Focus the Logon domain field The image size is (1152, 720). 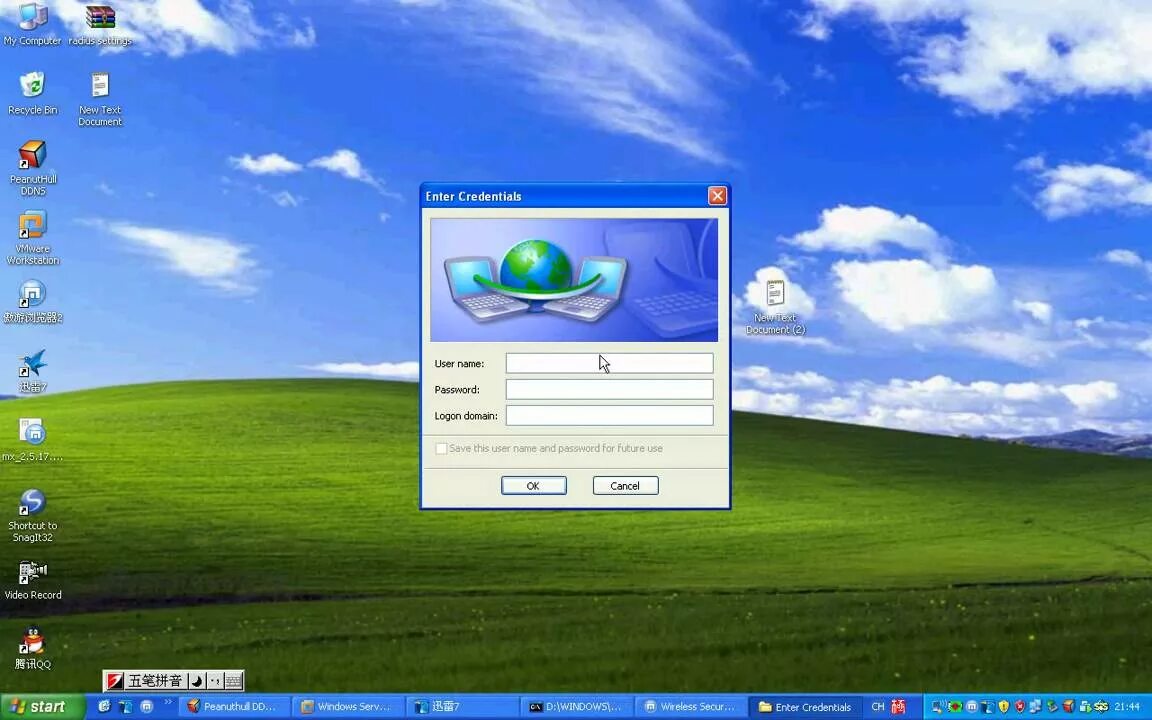tap(609, 415)
